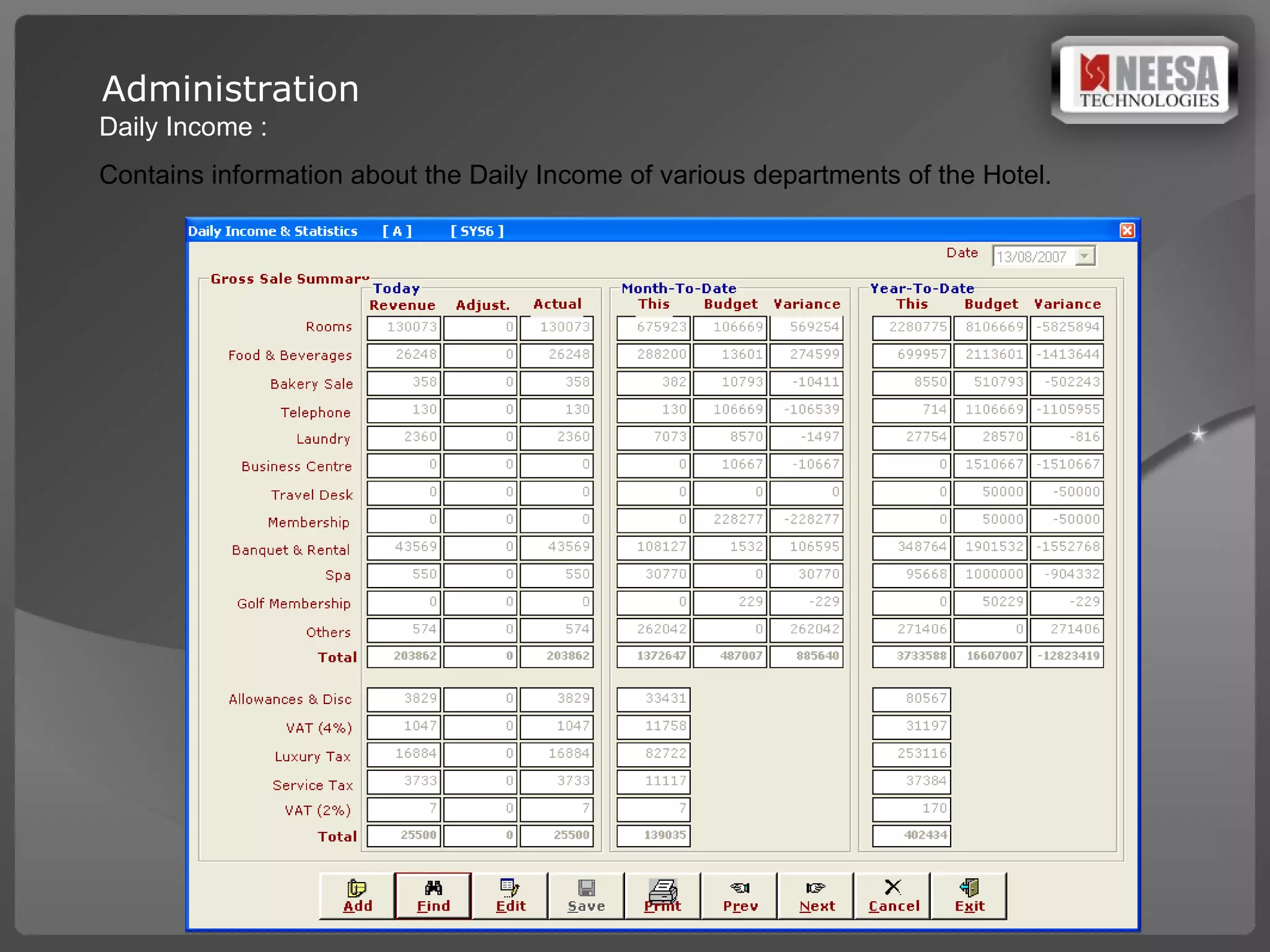Open the Date dropdown arrow
The height and width of the screenshot is (952, 1270).
pyautogui.click(x=1085, y=256)
